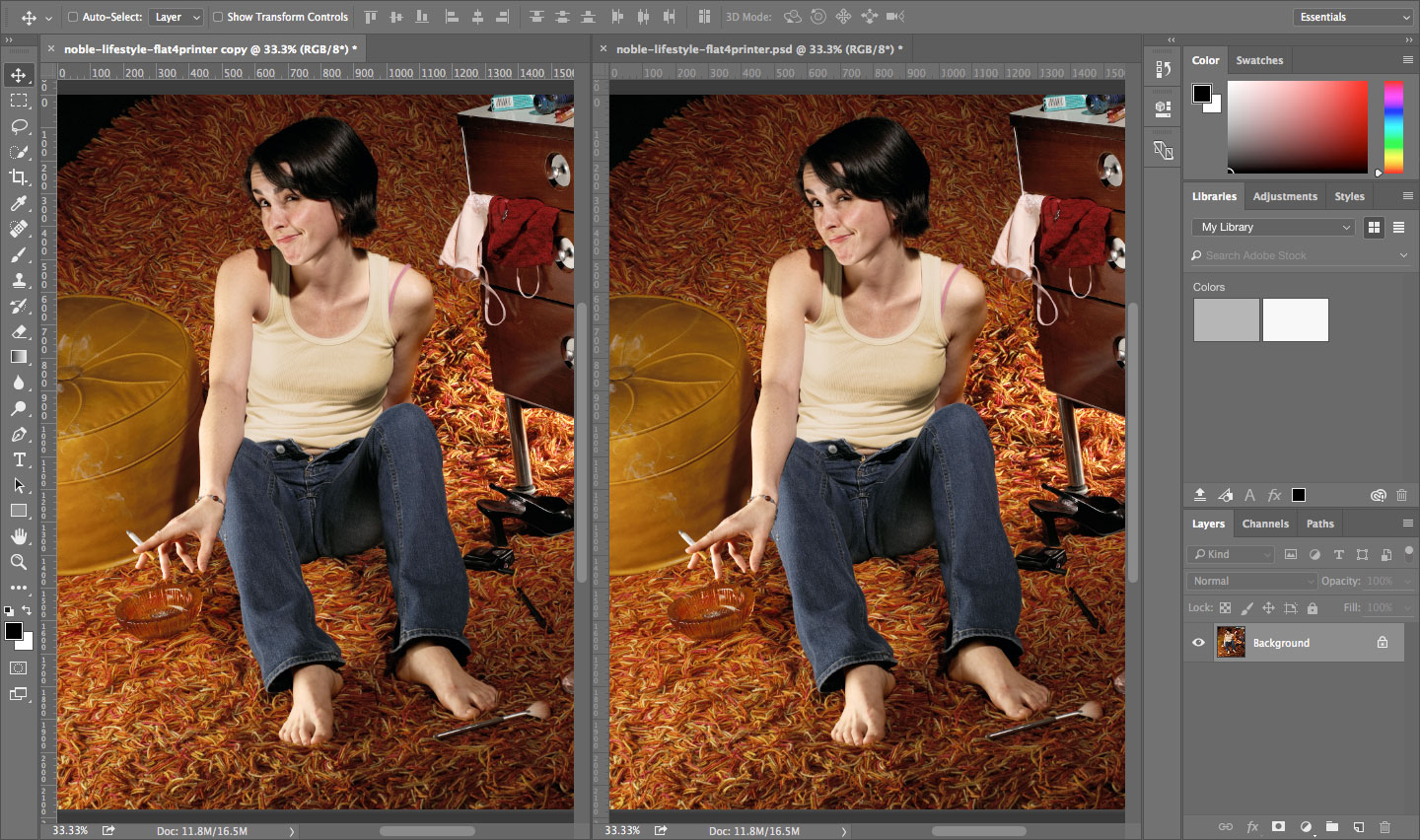1420x840 pixels.
Task: Click the white color swatch in Libraries
Action: pyautogui.click(x=1295, y=319)
